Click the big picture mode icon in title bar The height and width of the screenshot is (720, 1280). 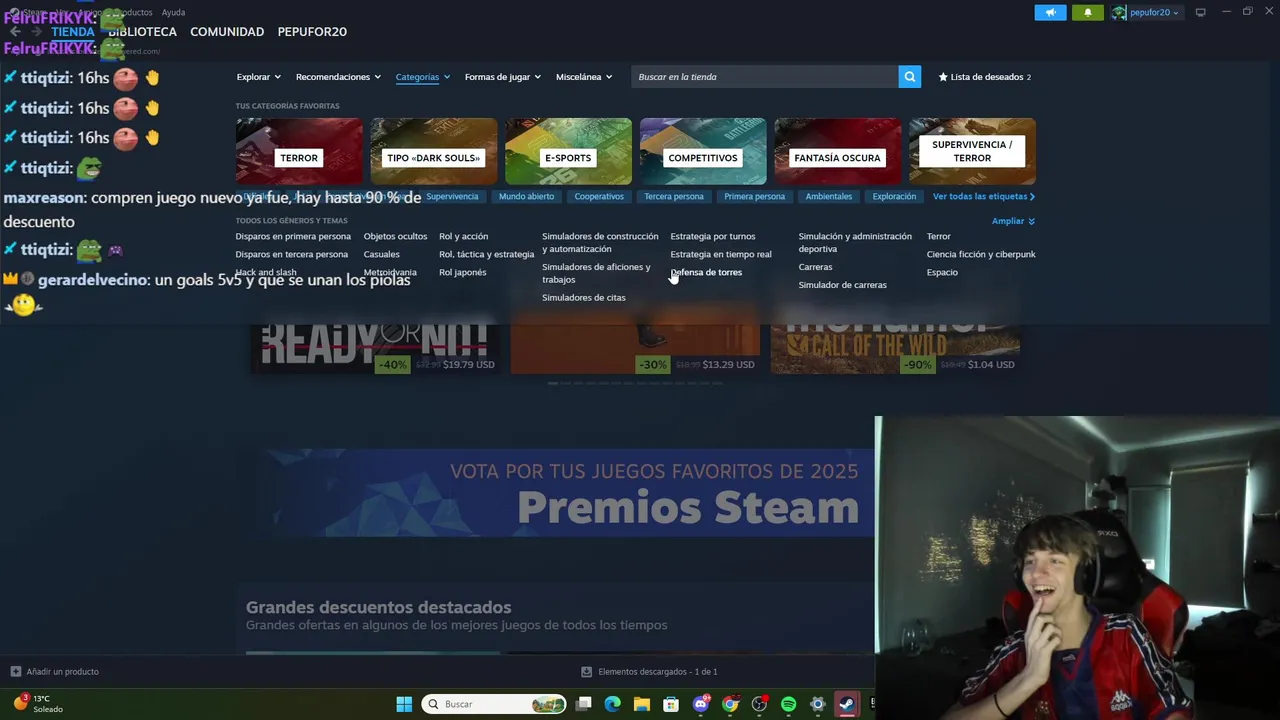click(x=1200, y=12)
